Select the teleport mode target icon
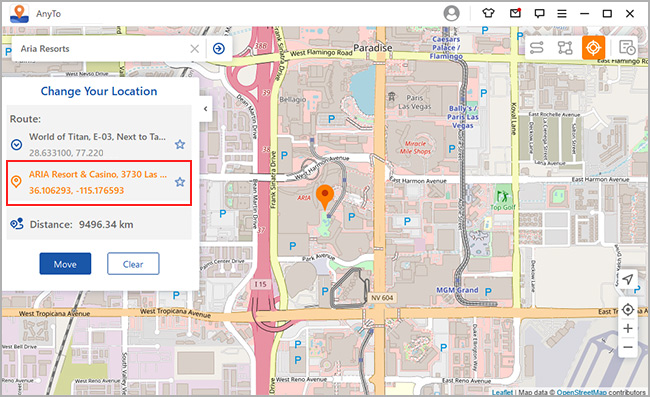 tap(593, 48)
